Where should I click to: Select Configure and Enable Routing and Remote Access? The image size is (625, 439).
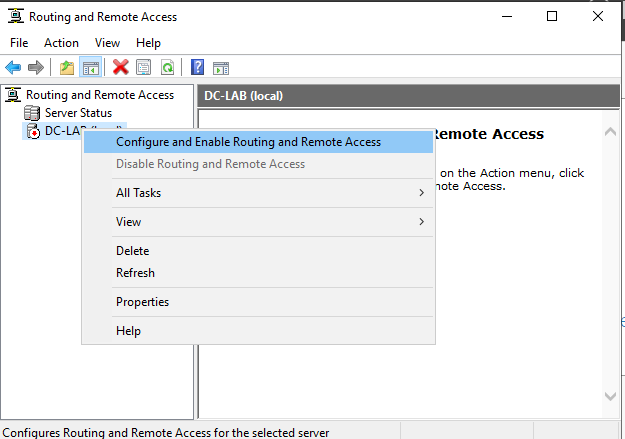pos(248,142)
